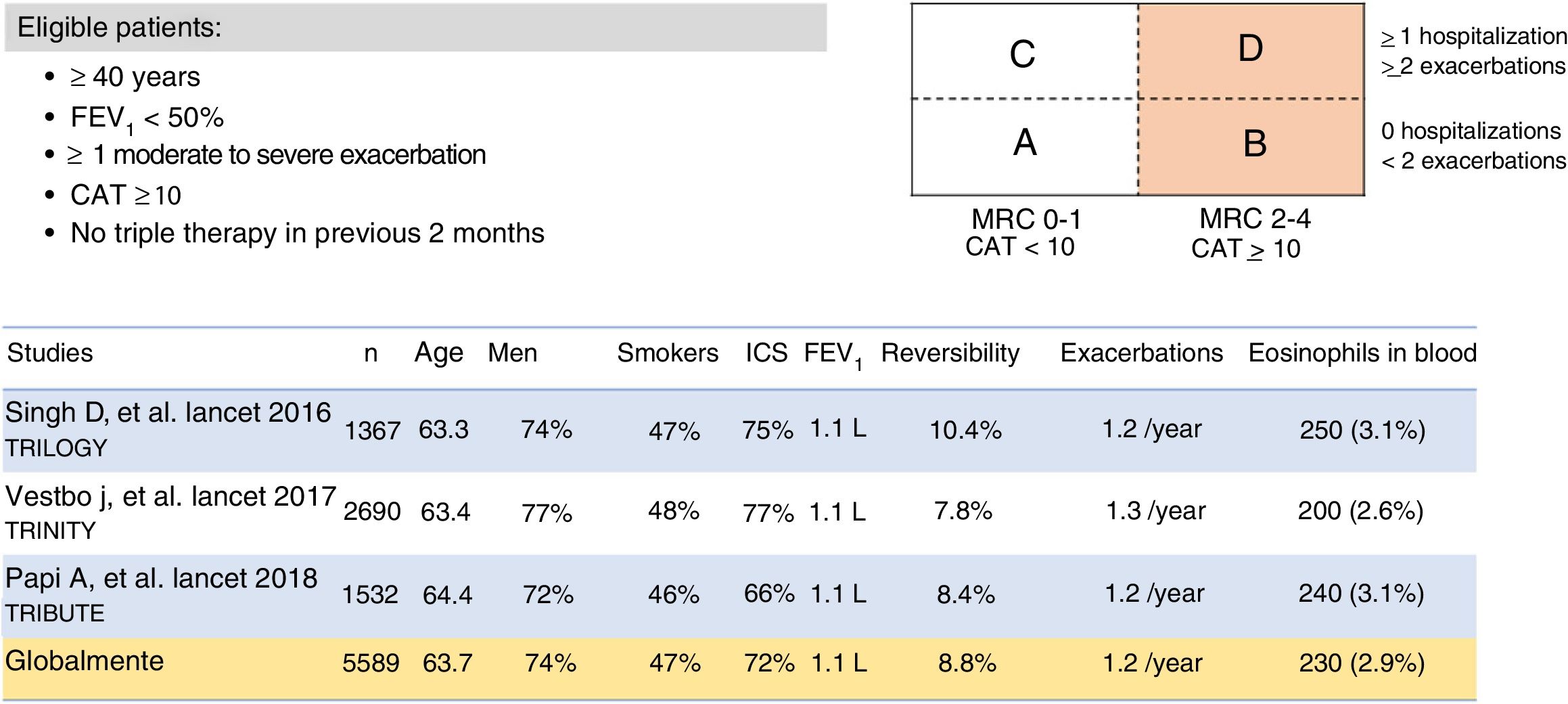Screen dimensions: 1568x704
Task: Select the Globalmente summary row label
Action: click(85, 661)
